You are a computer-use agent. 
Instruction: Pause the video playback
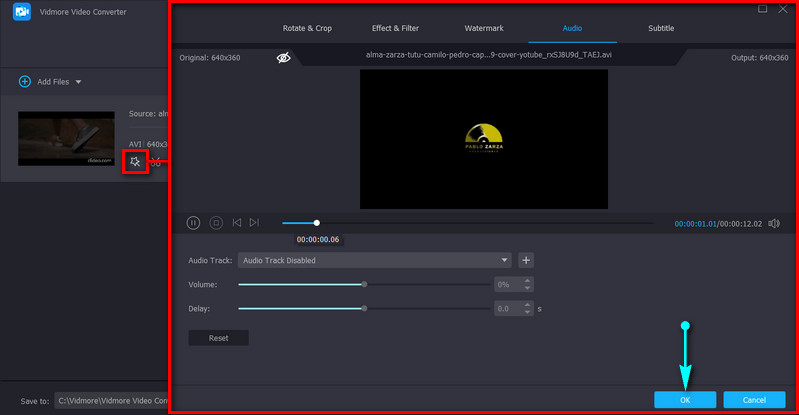coord(194,223)
